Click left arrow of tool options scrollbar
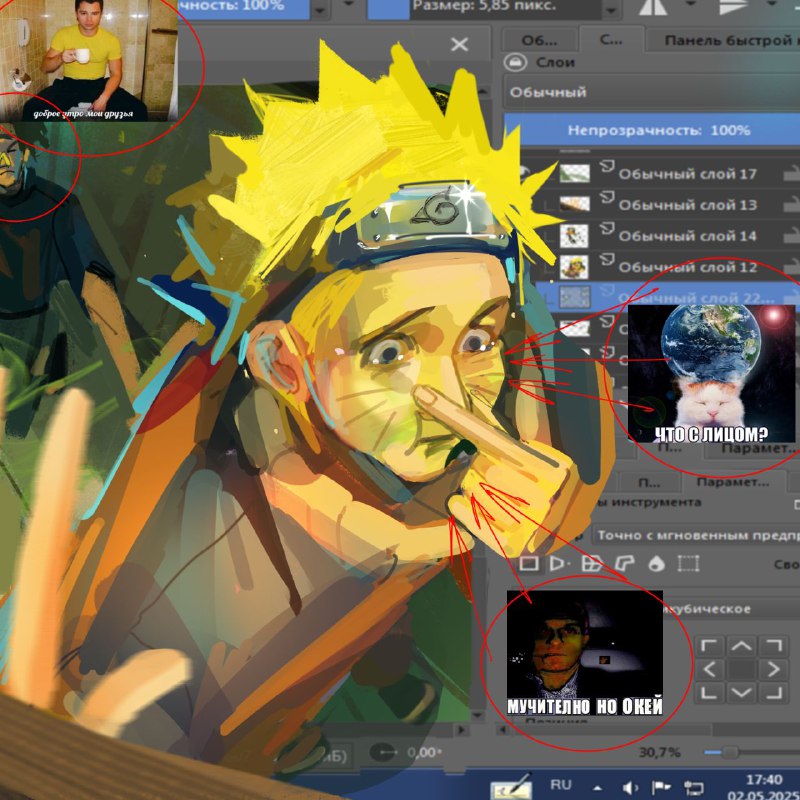Image resolution: width=800 pixels, height=800 pixels. pyautogui.click(x=503, y=730)
